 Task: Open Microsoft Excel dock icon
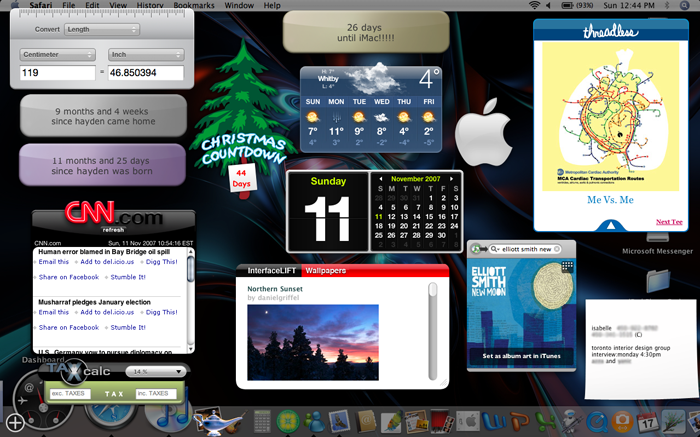[546, 422]
